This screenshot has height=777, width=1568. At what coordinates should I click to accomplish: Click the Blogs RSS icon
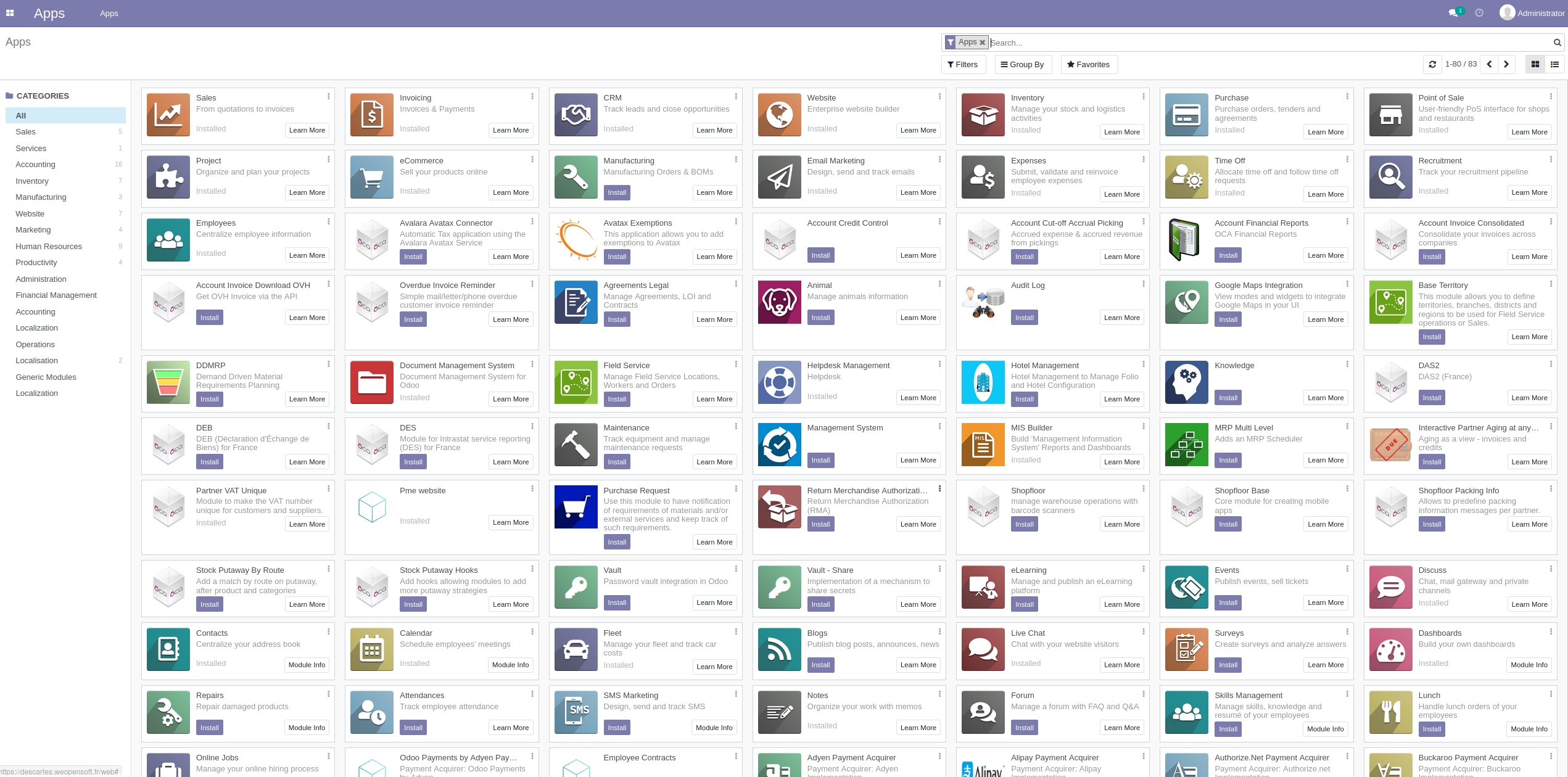click(780, 650)
